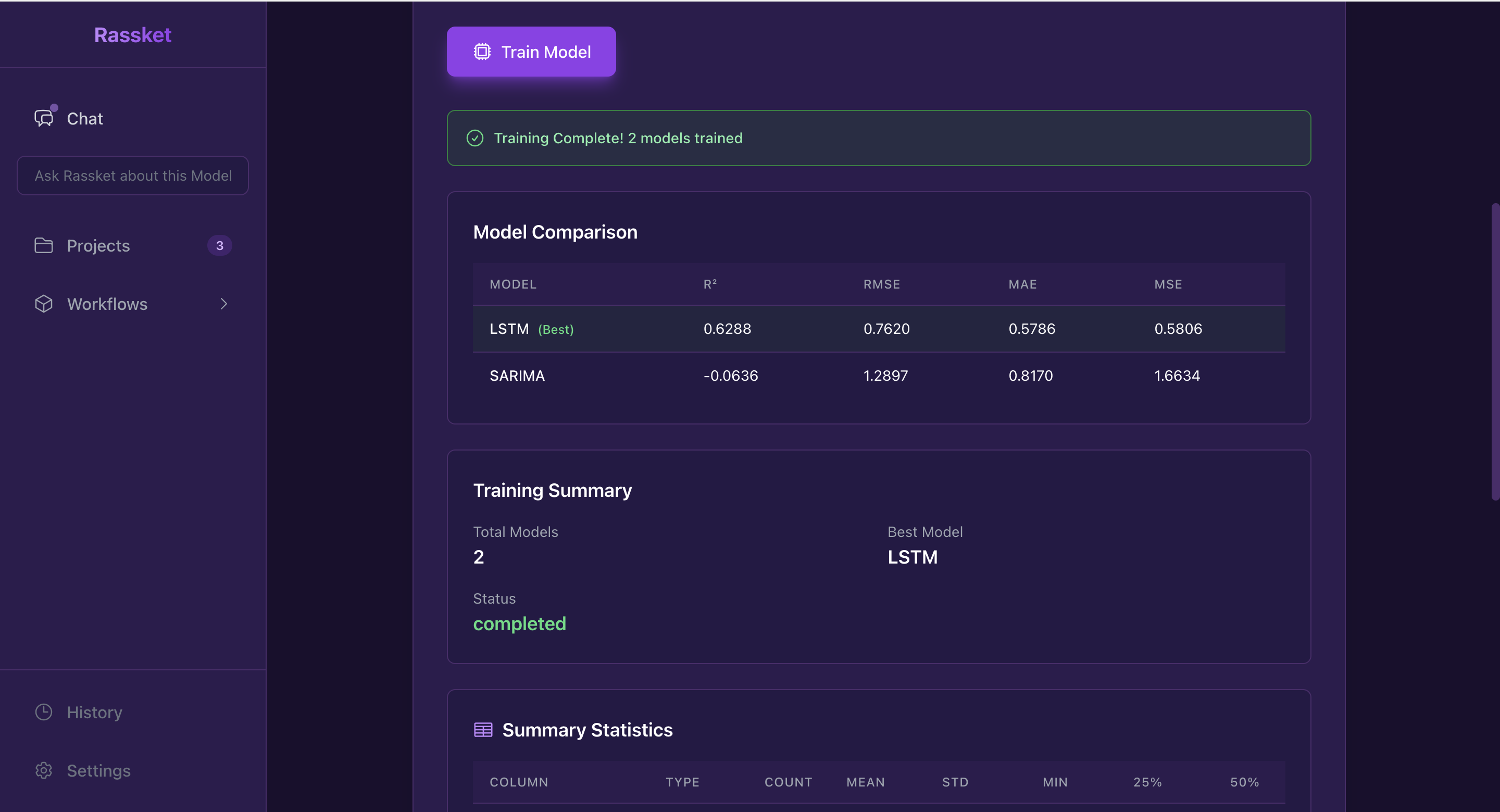The image size is (1500, 812).
Task: Click the Train Model button
Action: [531, 51]
